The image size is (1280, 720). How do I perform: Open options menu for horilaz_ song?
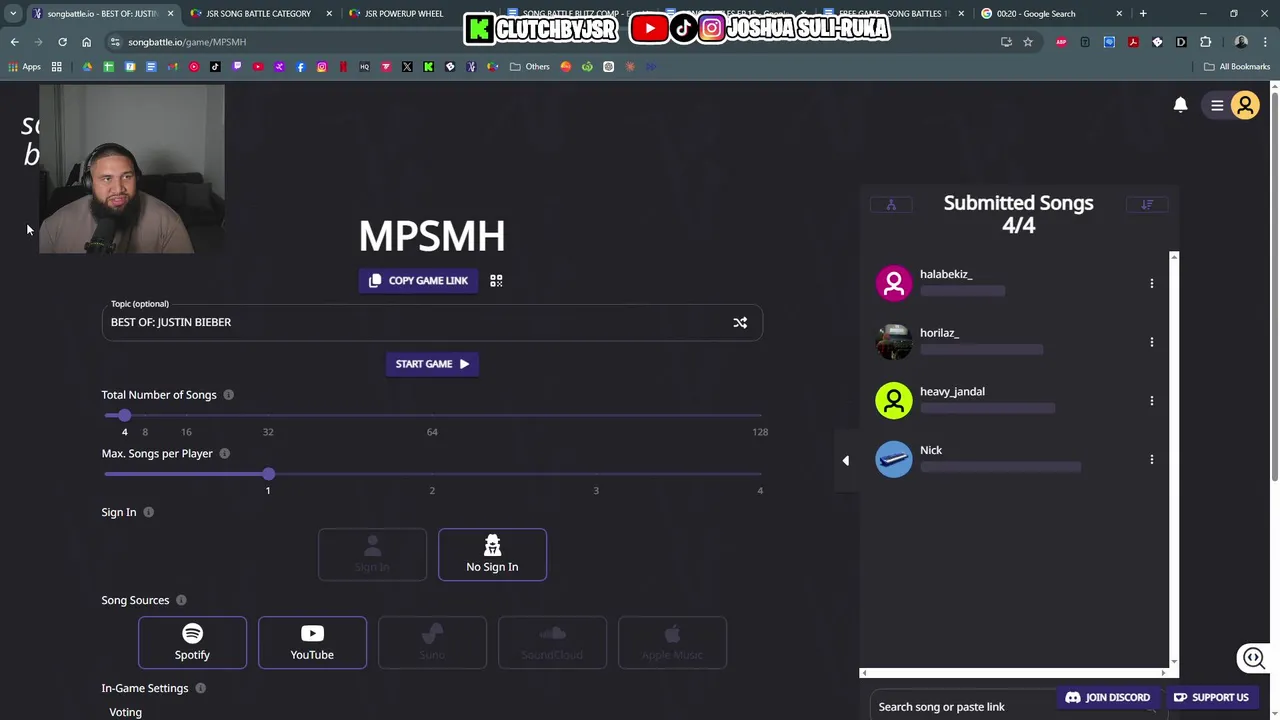[1152, 342]
